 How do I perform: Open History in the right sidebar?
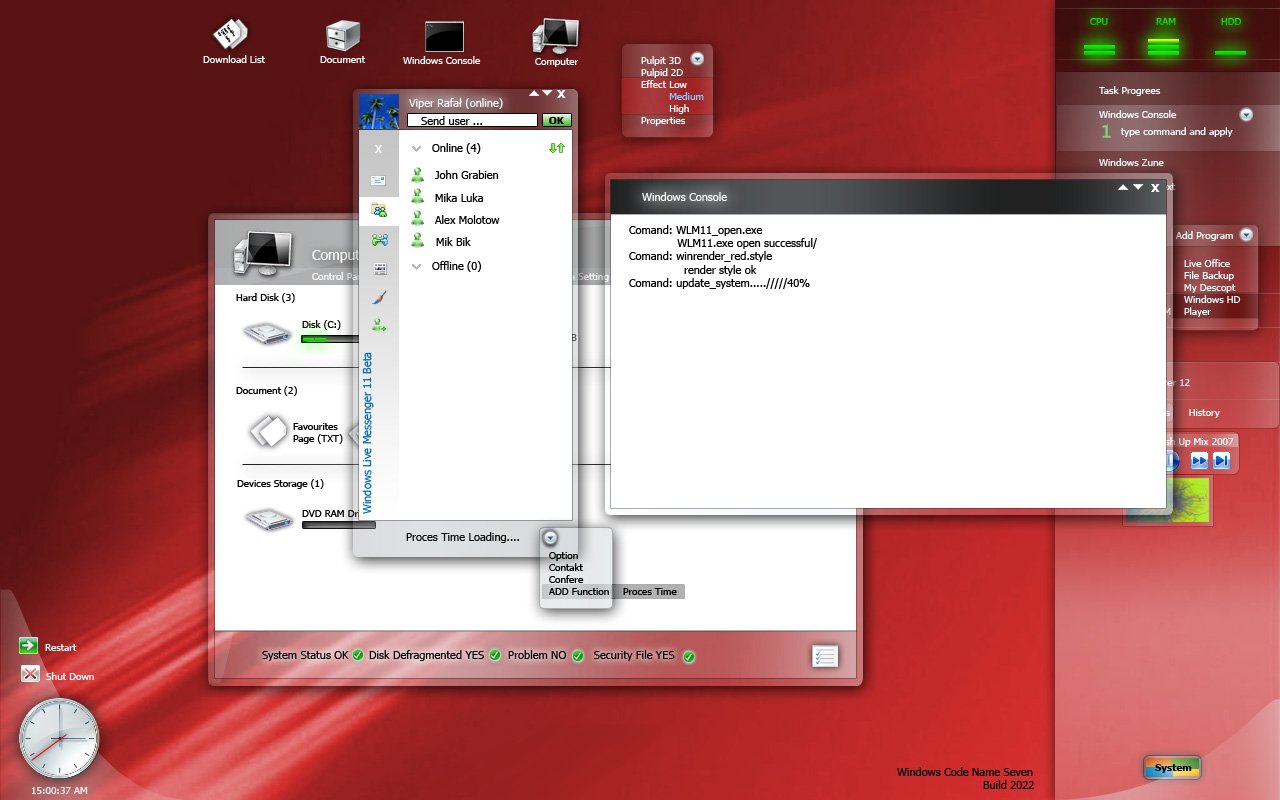[1204, 413]
